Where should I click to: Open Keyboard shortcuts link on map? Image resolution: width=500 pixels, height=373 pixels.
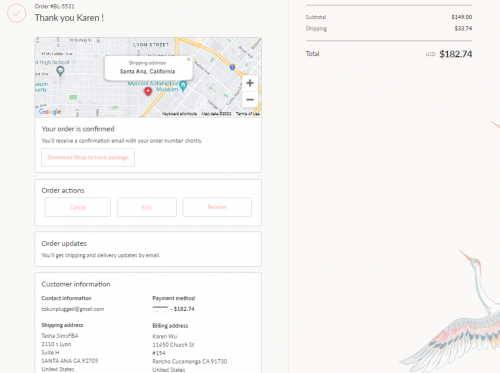coord(179,114)
